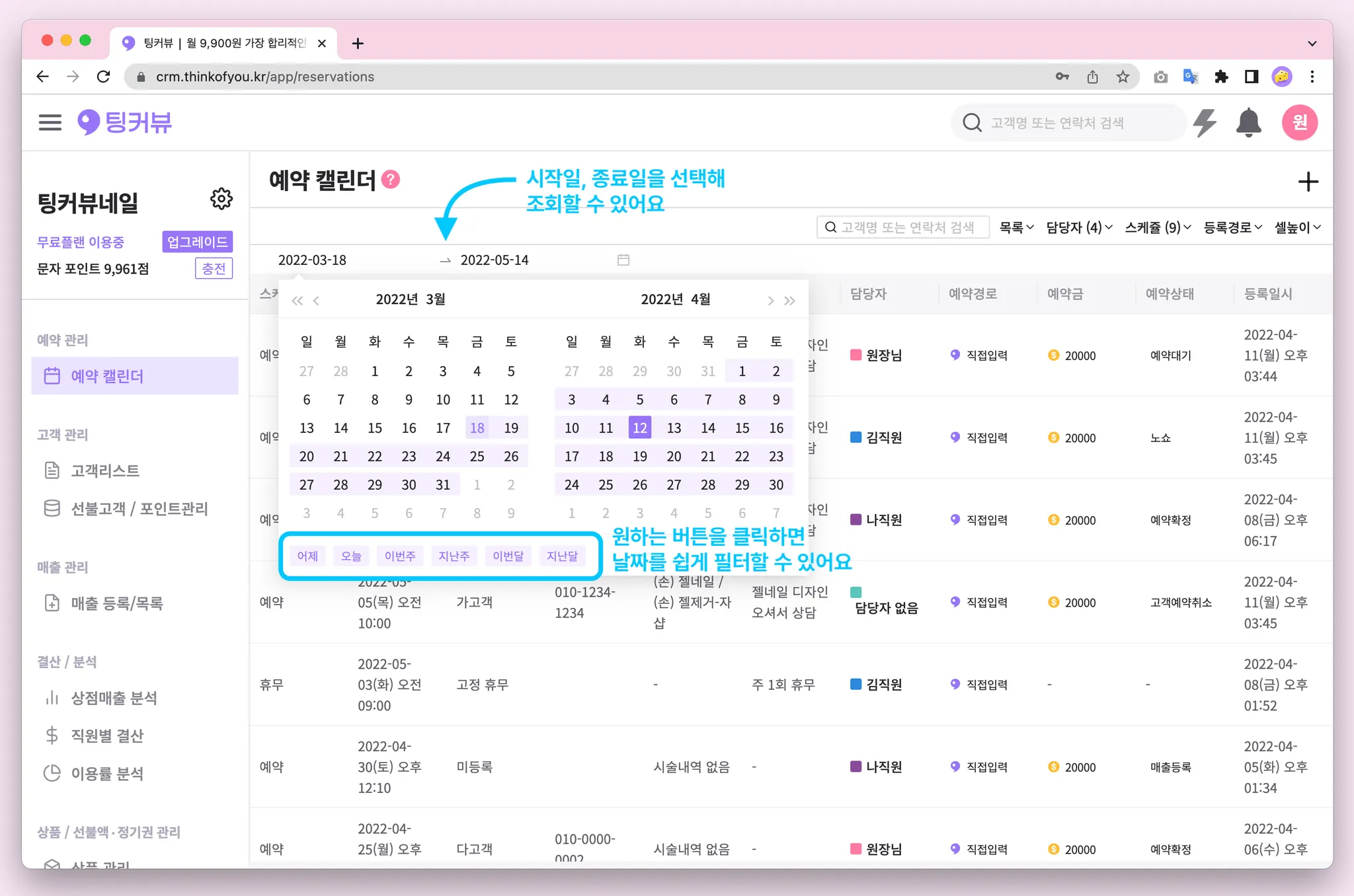Image resolution: width=1354 pixels, height=896 pixels.
Task: Click the 업그레이드 button
Action: point(197,242)
